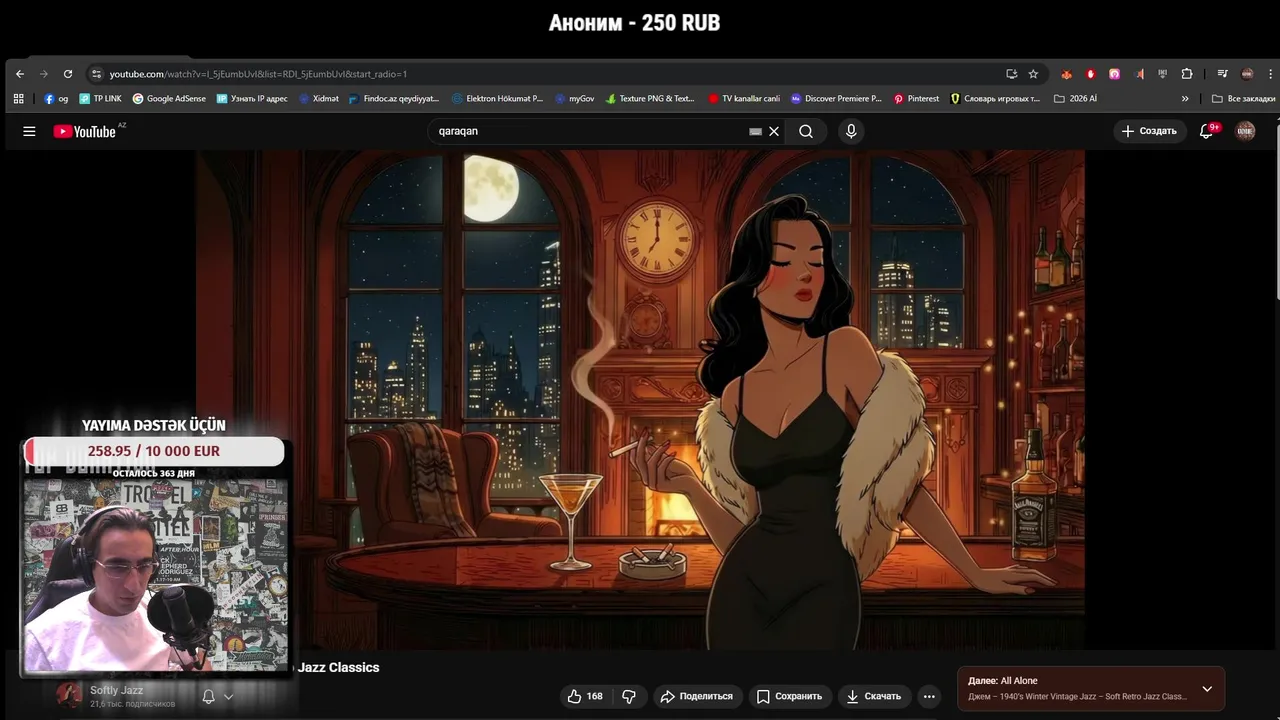The width and height of the screenshot is (1280, 720).
Task: Start voice search with microphone
Action: coord(851,131)
